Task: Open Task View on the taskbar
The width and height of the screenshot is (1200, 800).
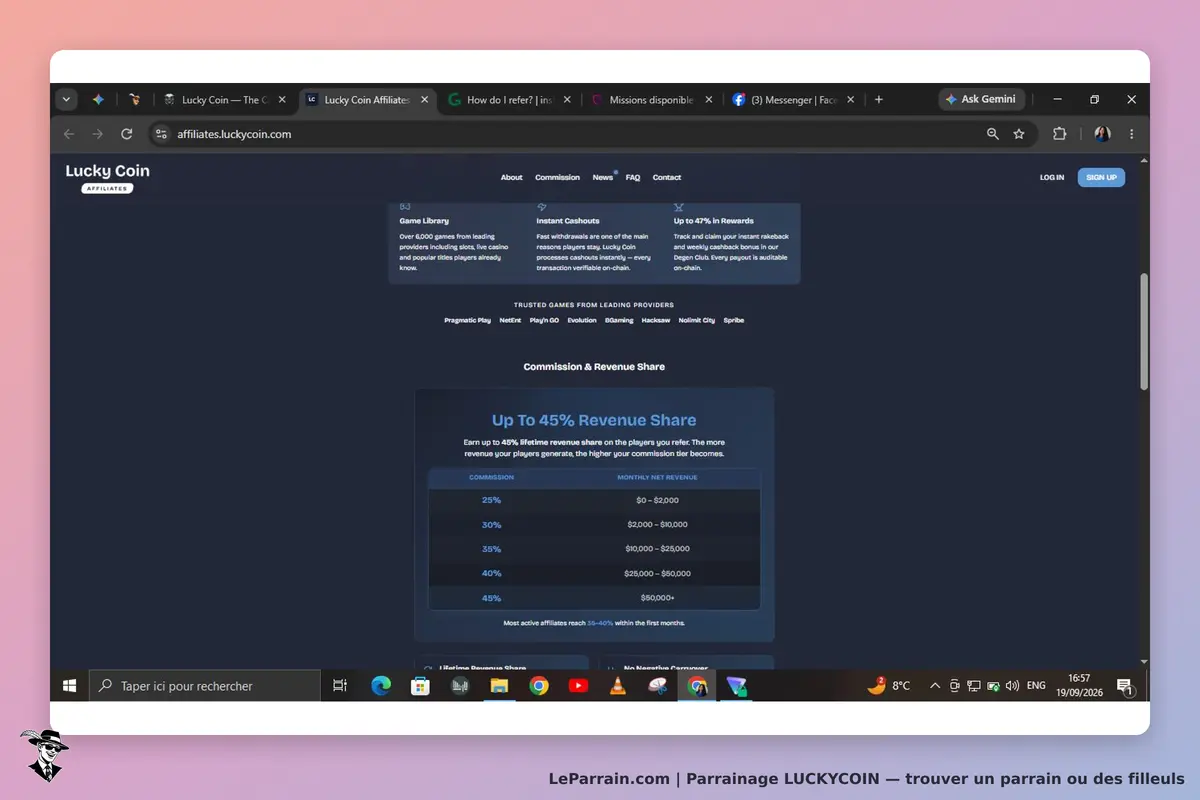Action: [x=340, y=686]
